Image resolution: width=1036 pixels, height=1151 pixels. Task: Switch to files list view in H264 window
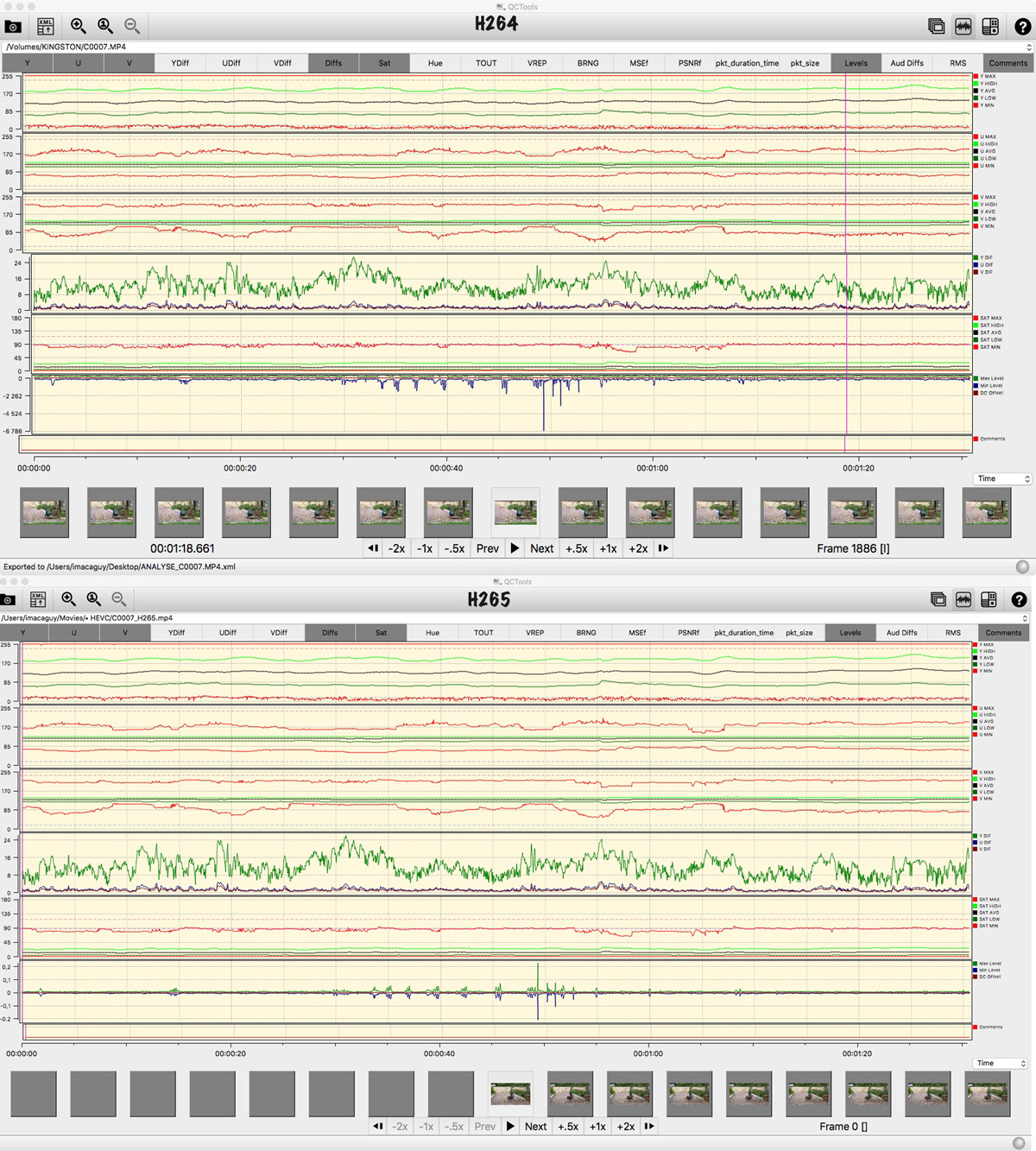936,27
